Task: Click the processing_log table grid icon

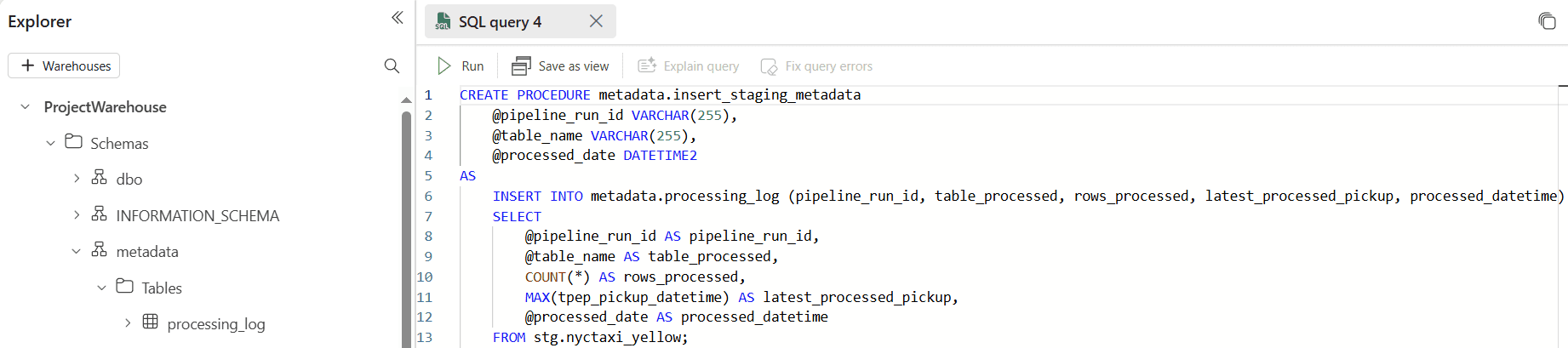Action: coord(151,322)
